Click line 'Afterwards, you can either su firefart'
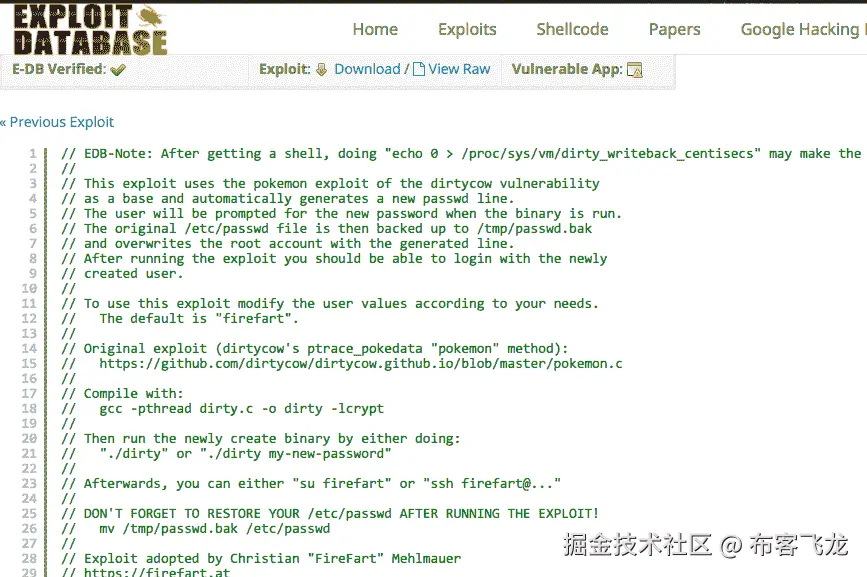The height and width of the screenshot is (577, 867). (x=311, y=484)
